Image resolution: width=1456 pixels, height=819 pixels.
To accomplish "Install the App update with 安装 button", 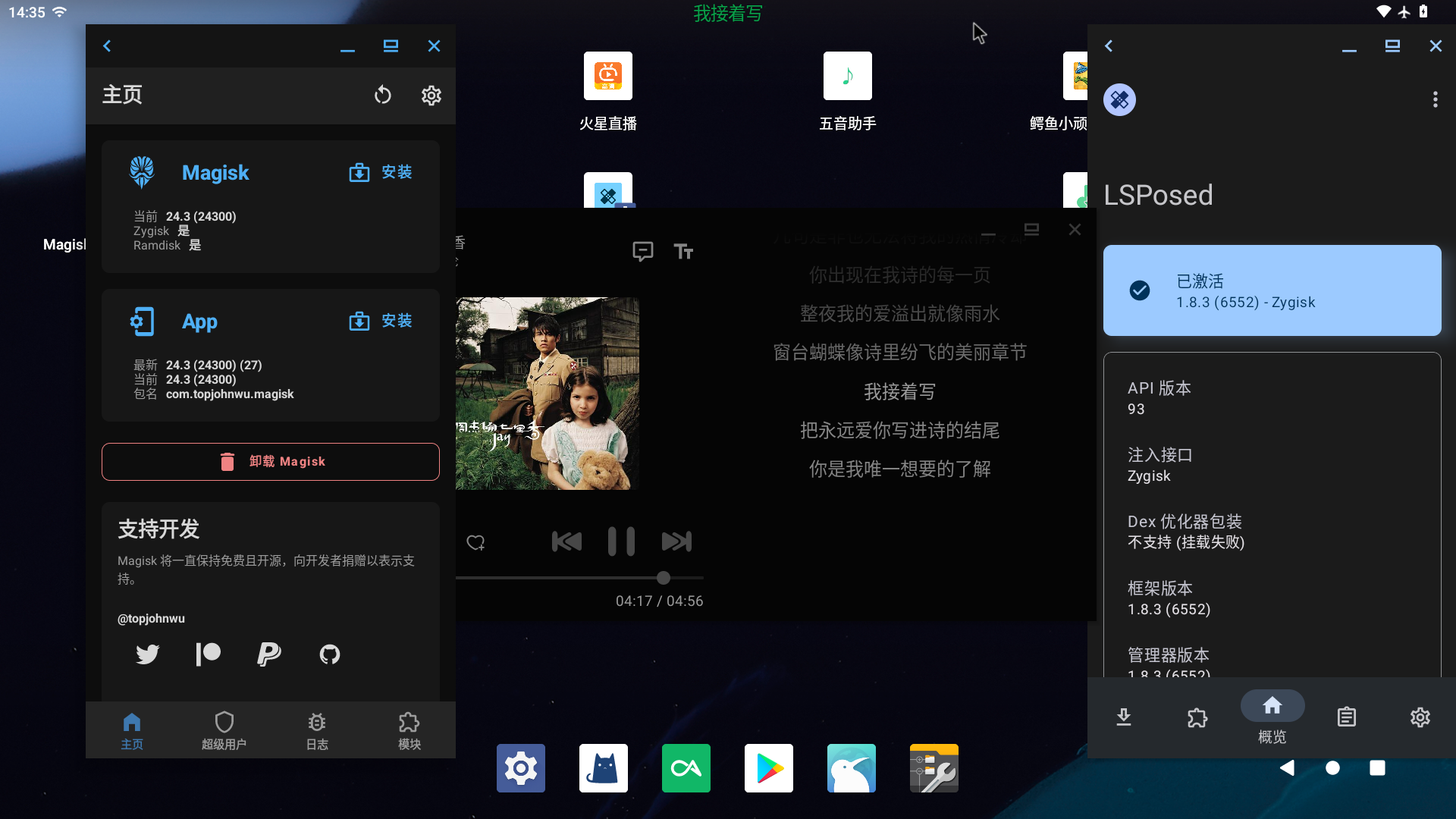I will pyautogui.click(x=380, y=321).
